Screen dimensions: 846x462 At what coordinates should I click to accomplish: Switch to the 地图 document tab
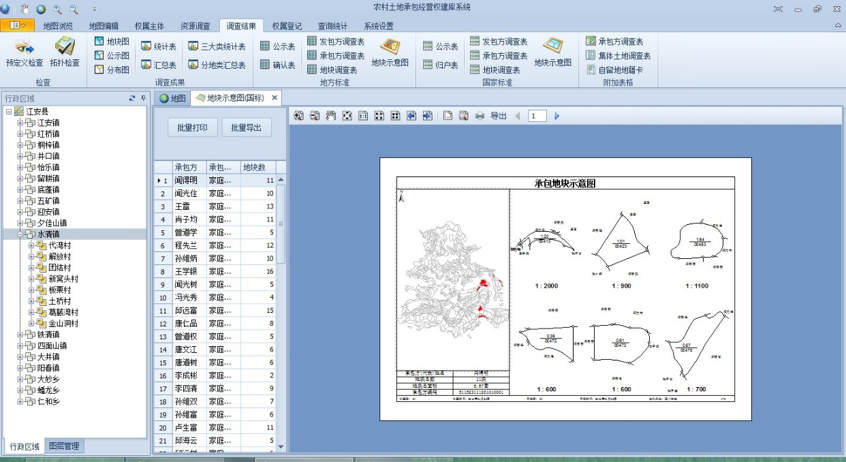click(x=173, y=98)
